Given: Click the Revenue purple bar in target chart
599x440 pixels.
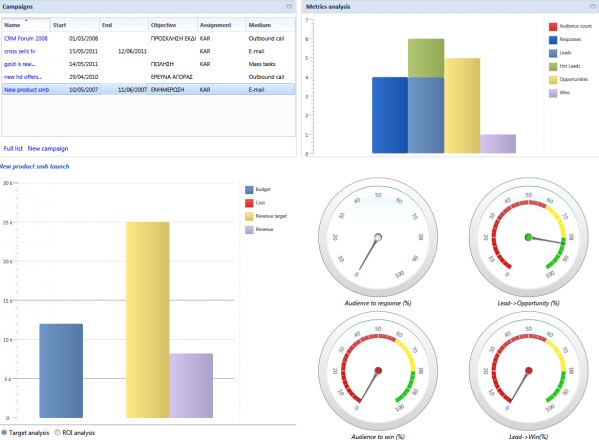Looking at the screenshot, I should coord(191,386).
